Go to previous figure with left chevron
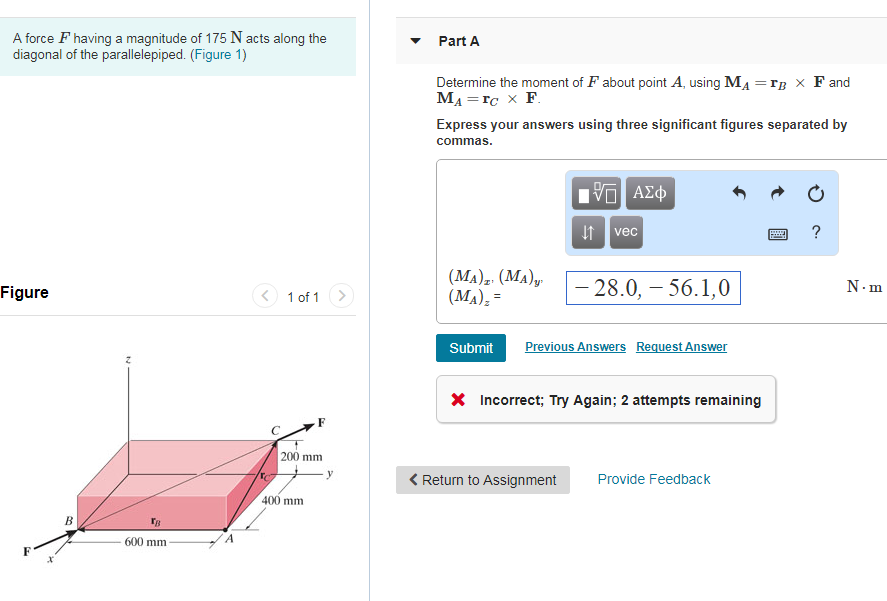 [x=264, y=296]
